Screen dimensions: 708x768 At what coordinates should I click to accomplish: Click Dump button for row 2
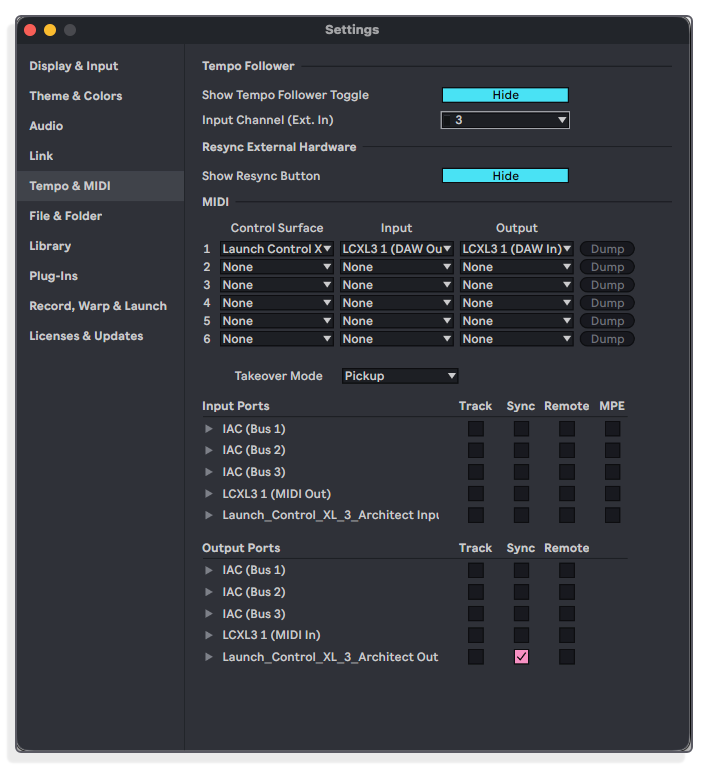pos(607,267)
